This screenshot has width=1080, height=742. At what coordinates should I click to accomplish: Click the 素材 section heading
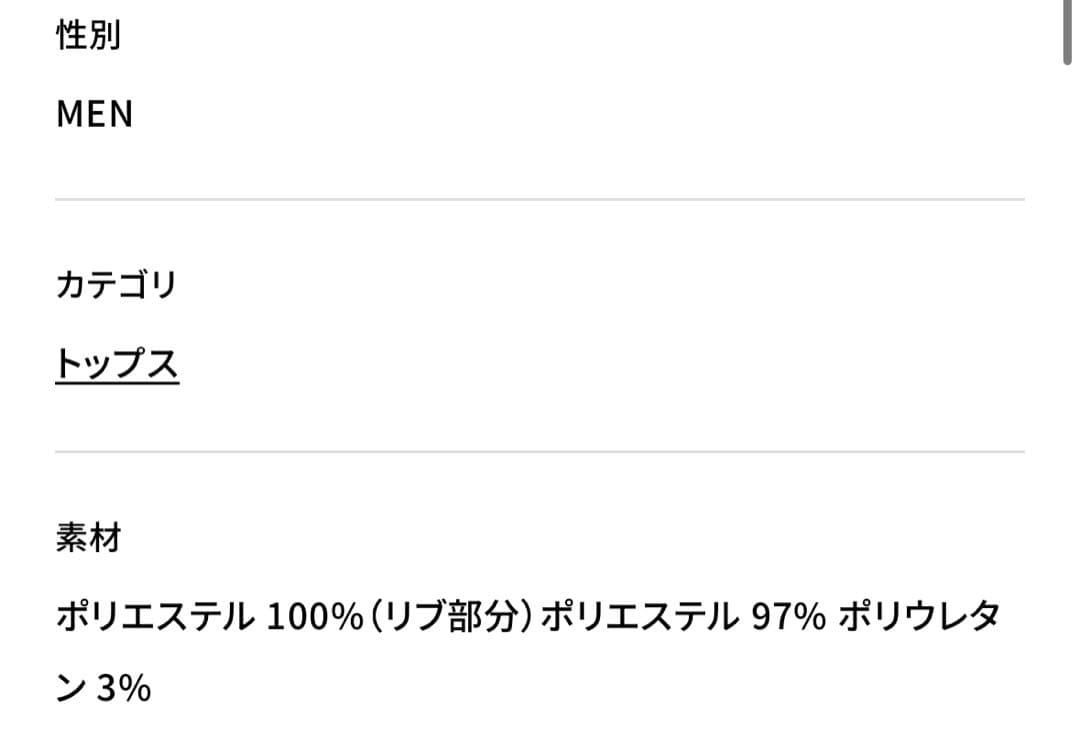point(89,538)
